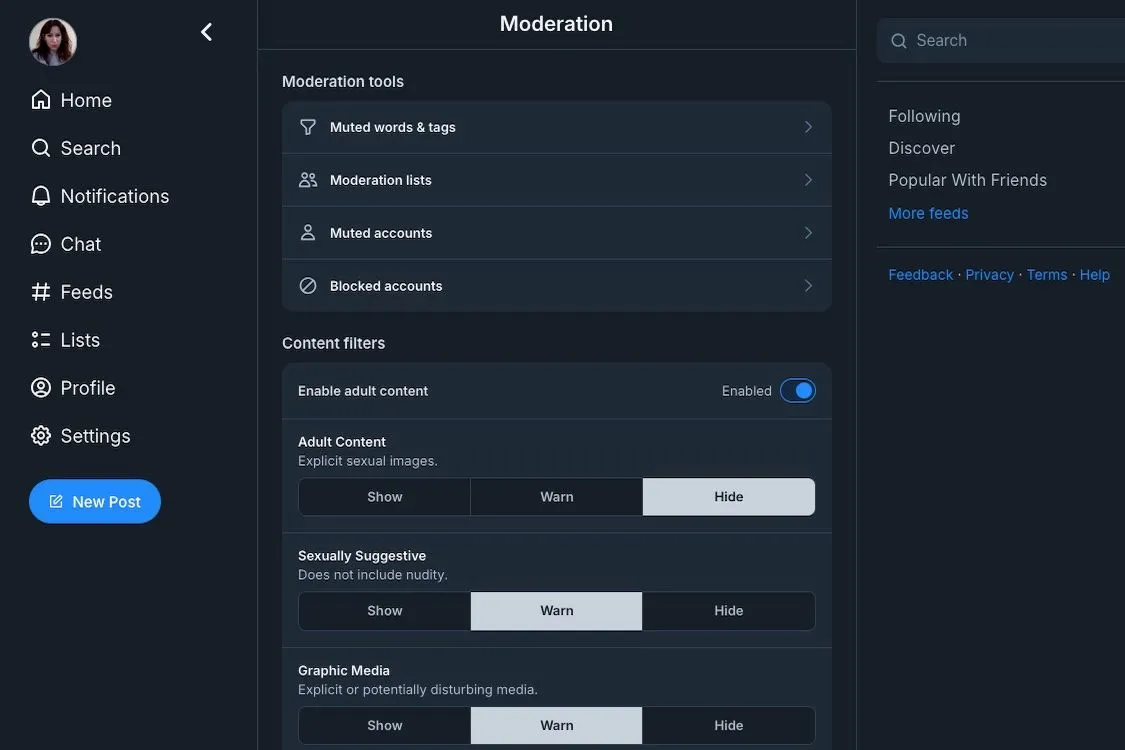Click the Search input field
Viewport: 1125px width, 750px height.
pos(1001,40)
